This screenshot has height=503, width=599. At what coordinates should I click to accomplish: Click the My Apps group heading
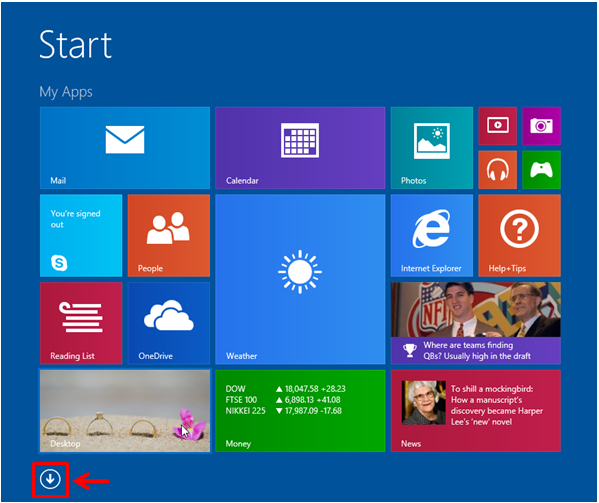pyautogui.click(x=66, y=92)
